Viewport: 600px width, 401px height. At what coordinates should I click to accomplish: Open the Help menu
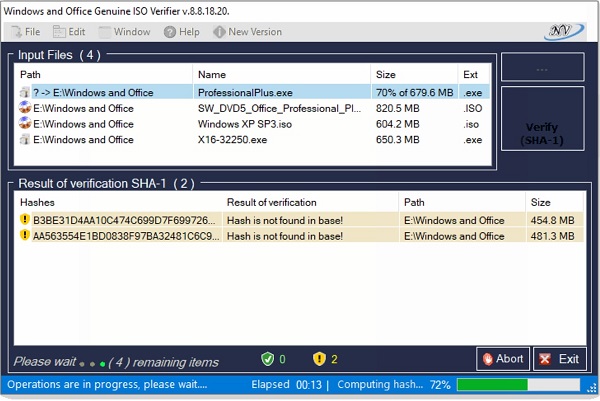(x=182, y=32)
